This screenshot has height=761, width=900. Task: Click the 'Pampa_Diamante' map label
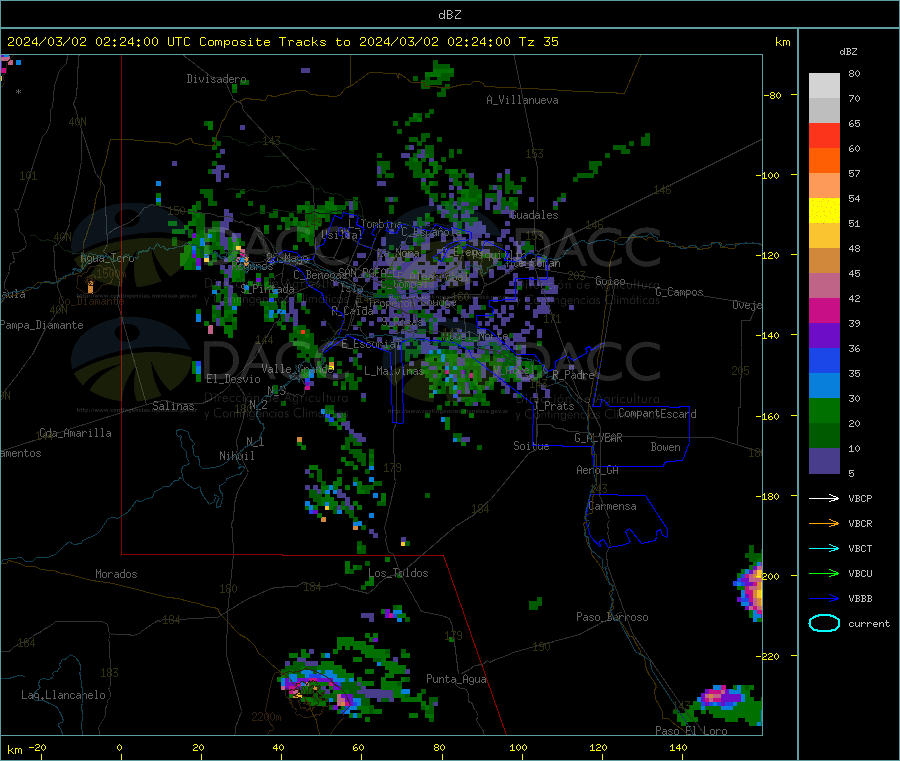tap(42, 325)
